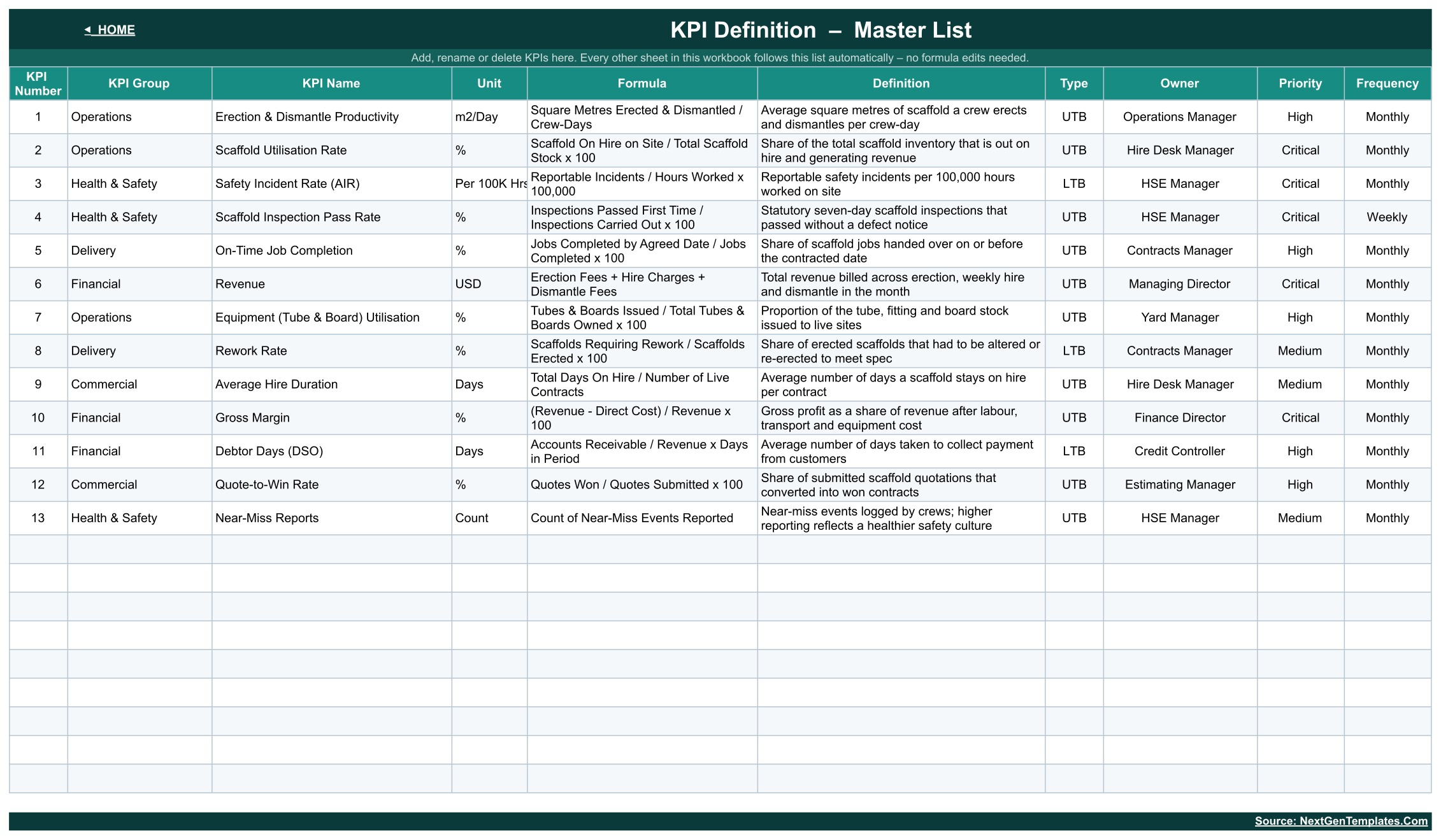
Task: Click 'Scaffold Utilisation Rate' cell
Action: pos(331,150)
